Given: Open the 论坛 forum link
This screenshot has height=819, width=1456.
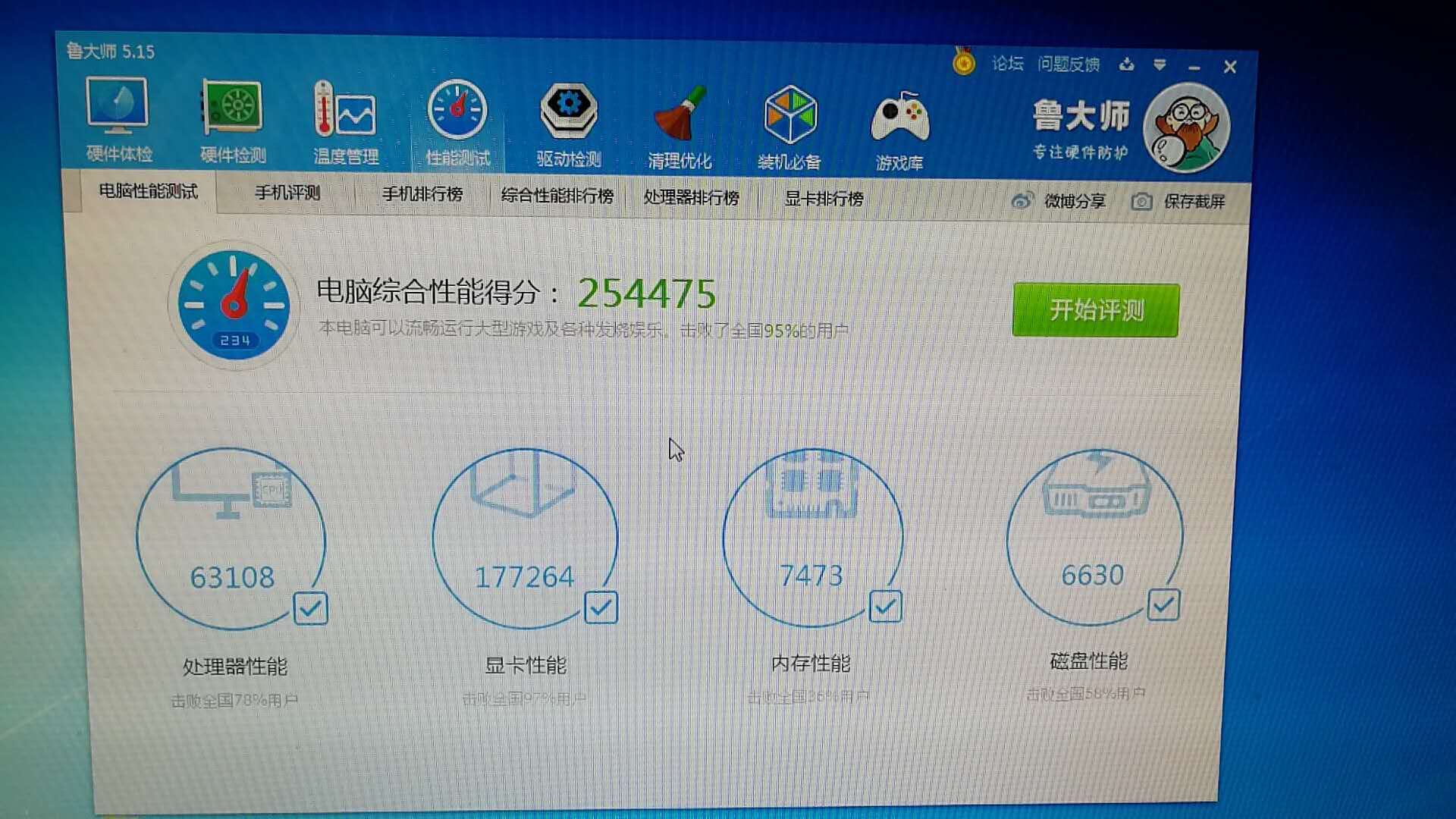Looking at the screenshot, I should coord(1007,64).
